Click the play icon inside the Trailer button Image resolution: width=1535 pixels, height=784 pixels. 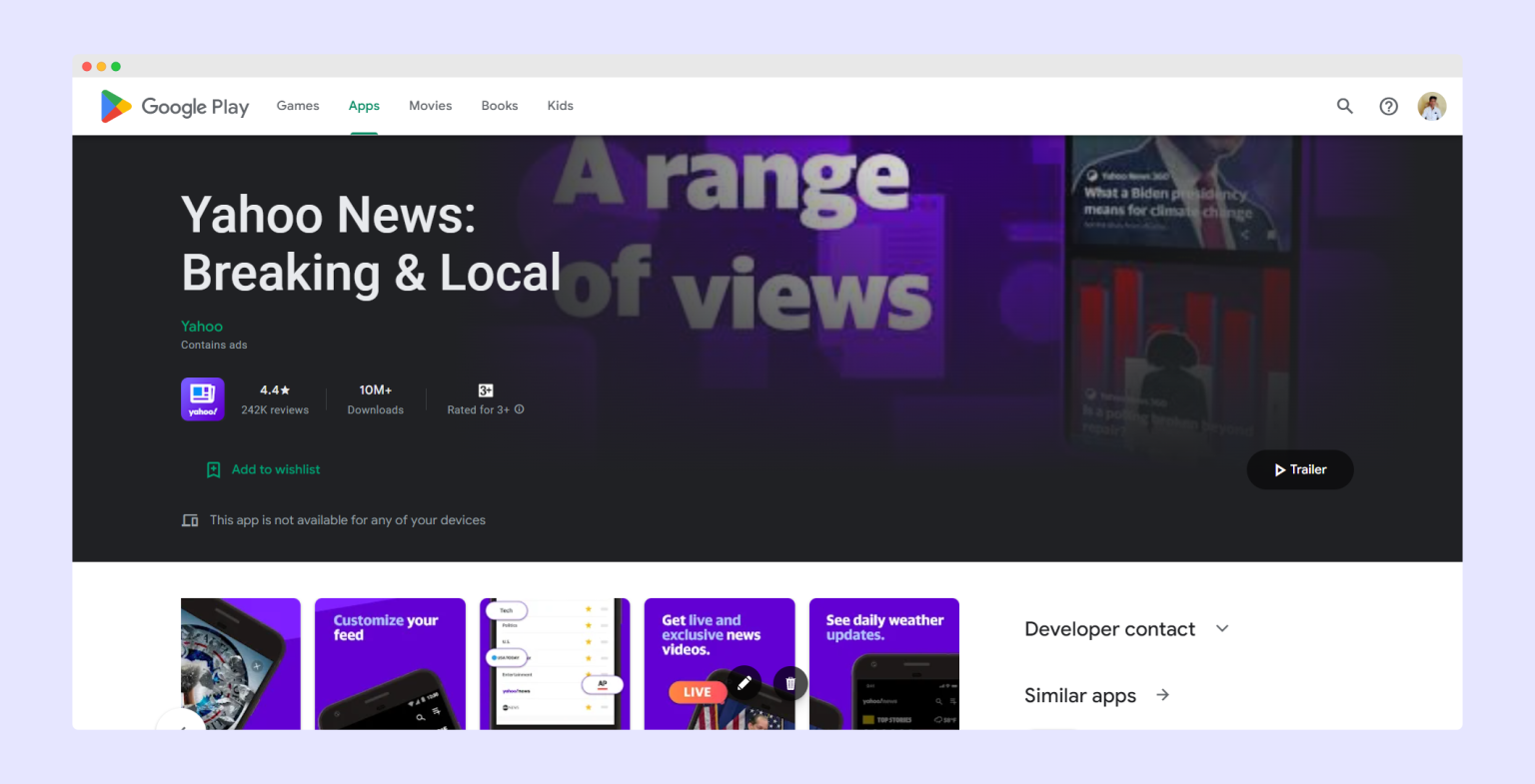tap(1280, 469)
